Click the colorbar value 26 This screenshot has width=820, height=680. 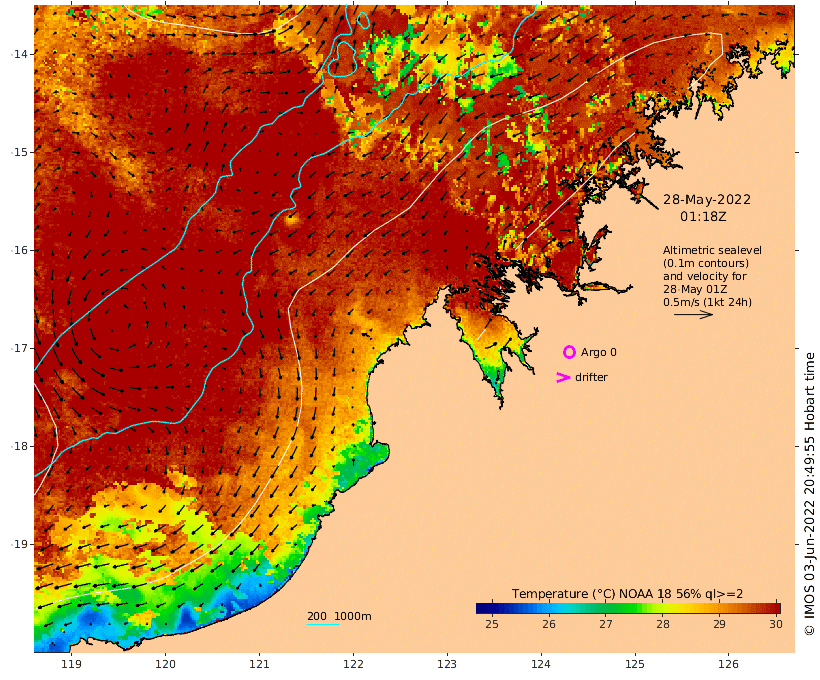(549, 624)
